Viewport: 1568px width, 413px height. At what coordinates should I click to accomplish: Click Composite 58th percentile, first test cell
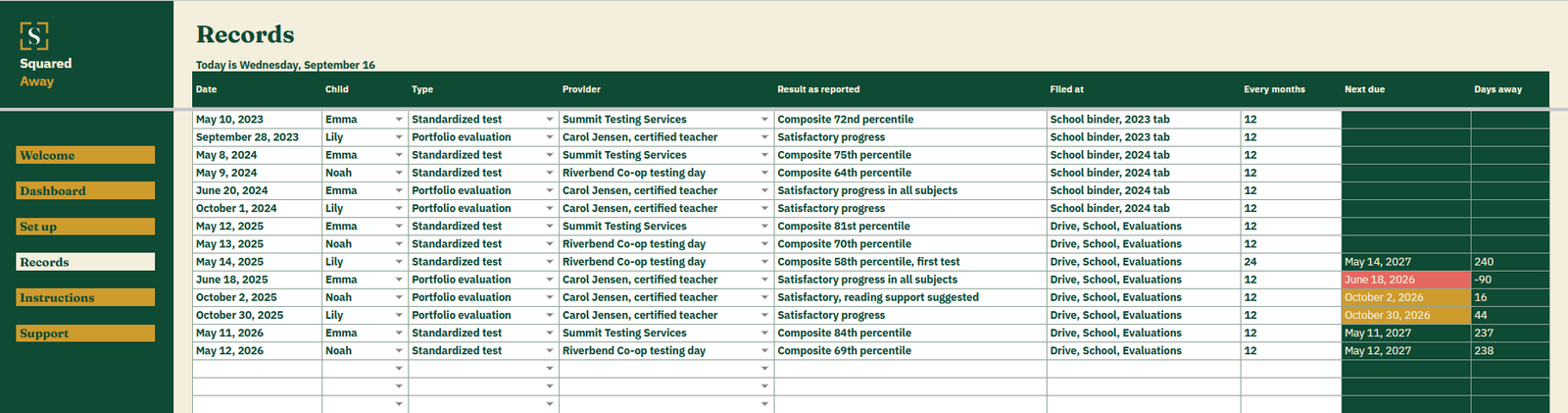pyautogui.click(x=909, y=262)
